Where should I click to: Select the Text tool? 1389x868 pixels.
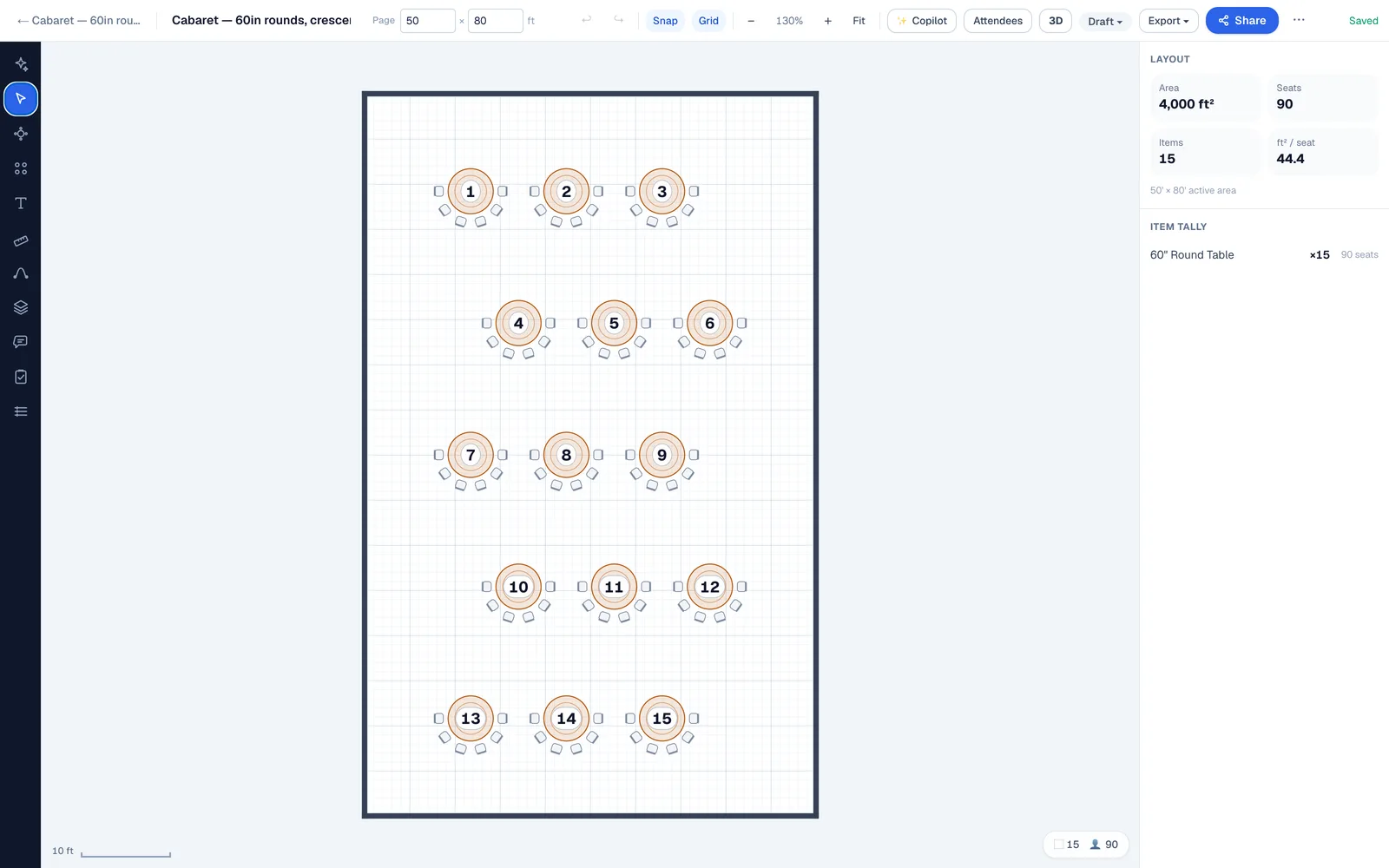(x=21, y=203)
